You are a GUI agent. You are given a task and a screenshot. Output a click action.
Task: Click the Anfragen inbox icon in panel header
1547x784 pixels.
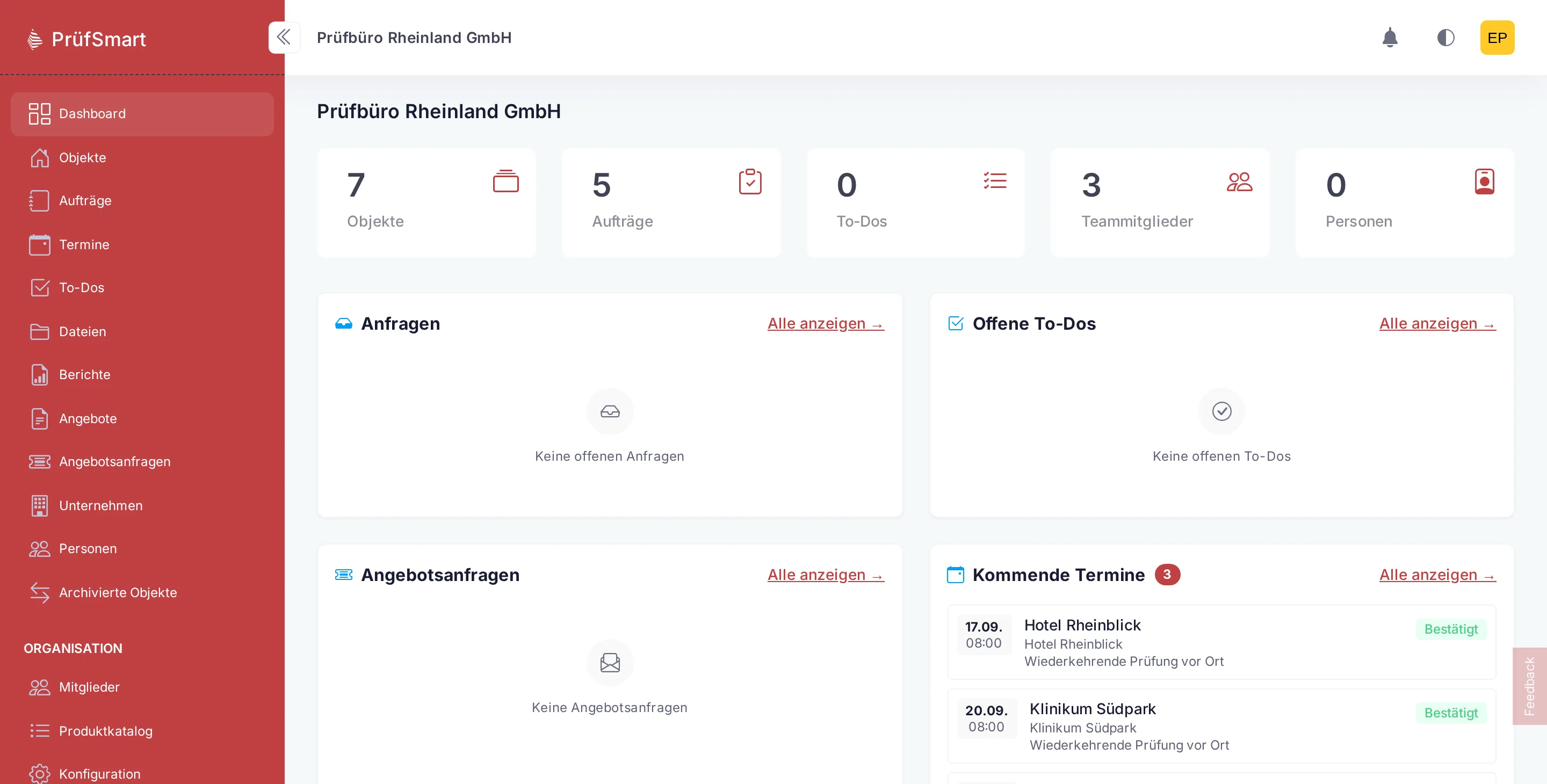344,324
